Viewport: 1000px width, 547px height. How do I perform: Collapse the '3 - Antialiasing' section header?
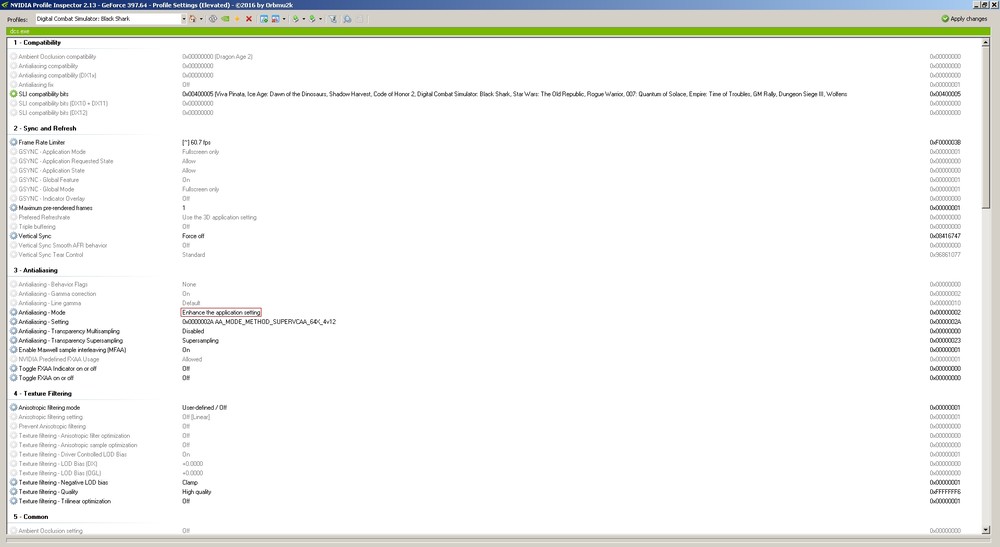coord(35,270)
